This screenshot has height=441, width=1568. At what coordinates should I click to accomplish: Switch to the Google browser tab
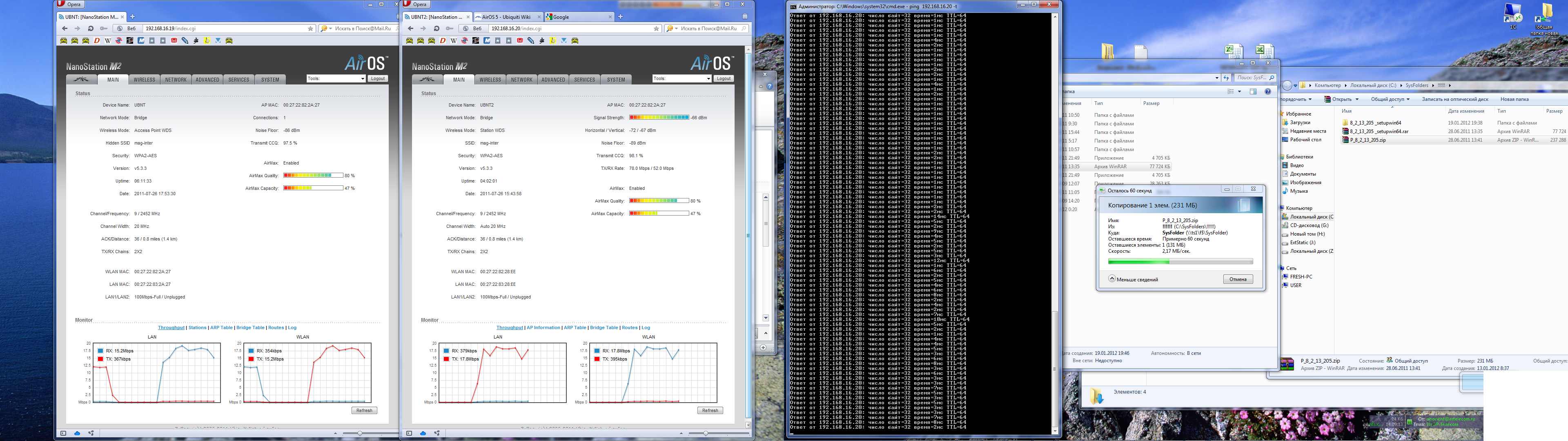pos(579,16)
